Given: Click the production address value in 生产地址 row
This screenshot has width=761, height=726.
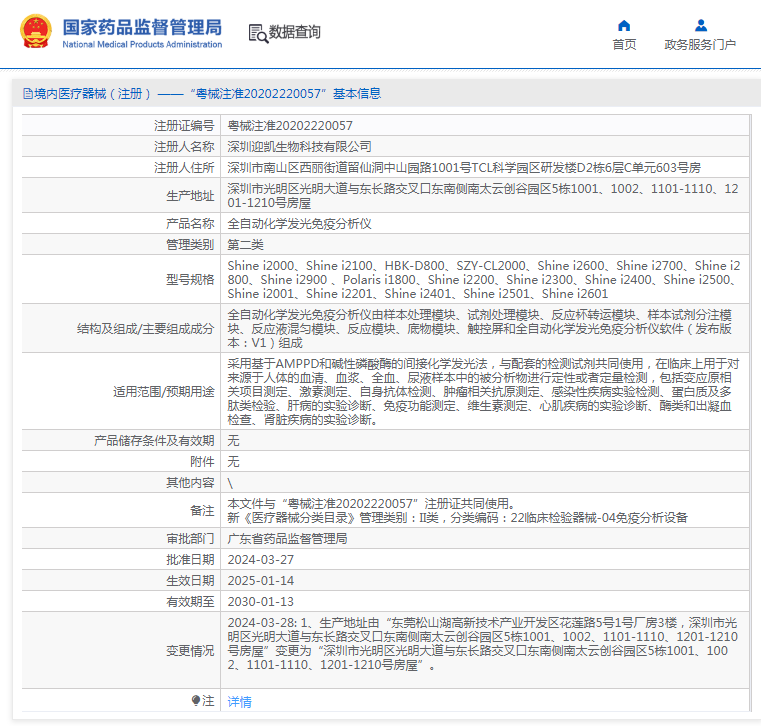Looking at the screenshot, I should tap(483, 196).
